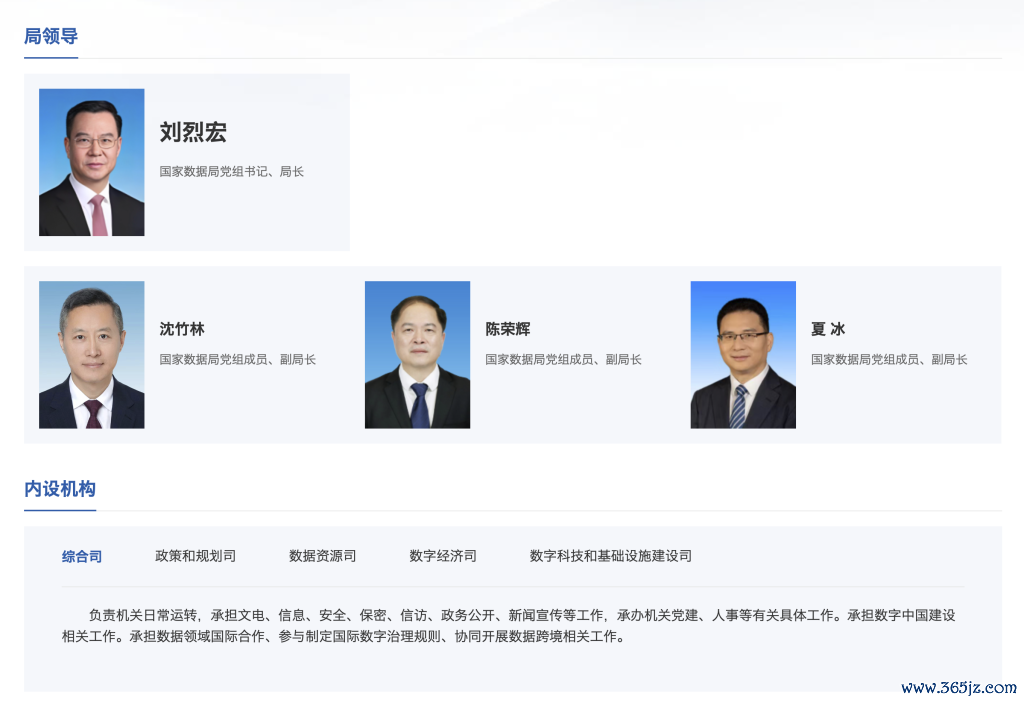Click the 副局长 title under 沈竹林

pyautogui.click(x=238, y=359)
